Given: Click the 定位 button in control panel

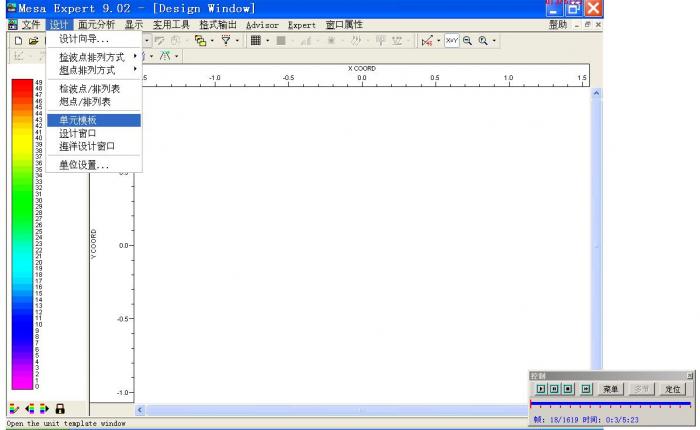Looking at the screenshot, I should [x=672, y=388].
